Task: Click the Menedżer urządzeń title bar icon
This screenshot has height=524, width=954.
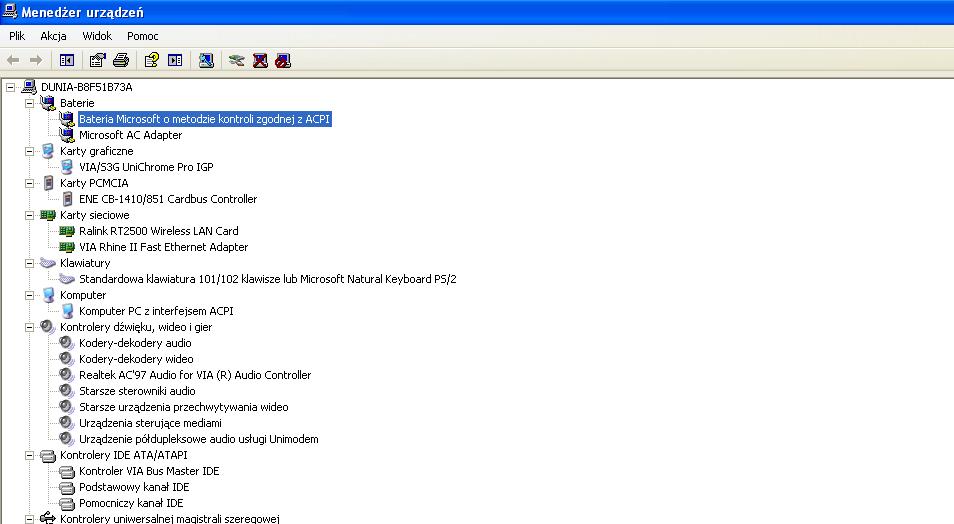Action: coord(10,11)
